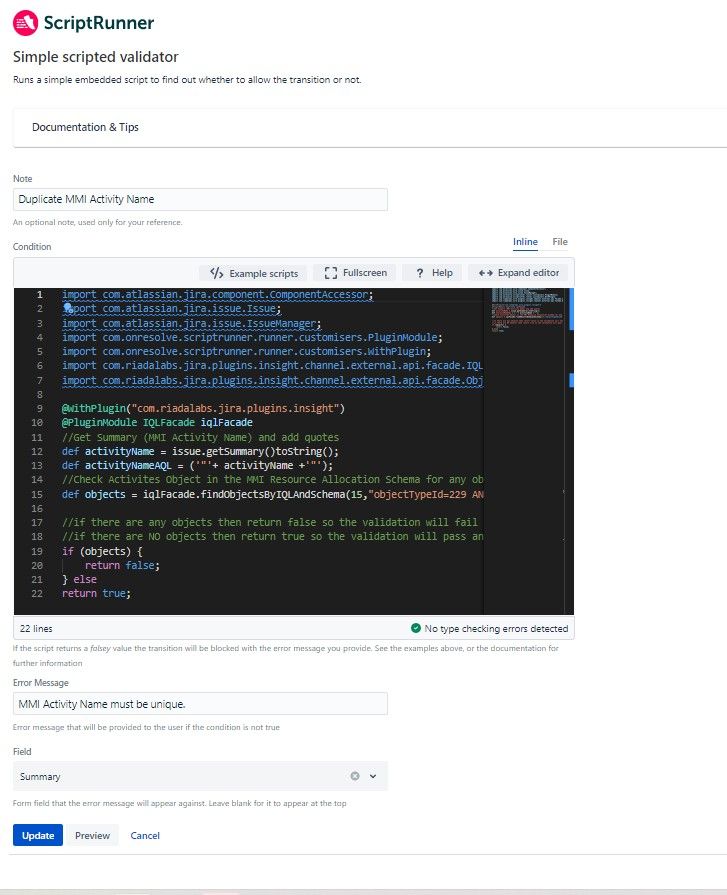
Task: Focus the Error Message input field
Action: pyautogui.click(x=200, y=704)
